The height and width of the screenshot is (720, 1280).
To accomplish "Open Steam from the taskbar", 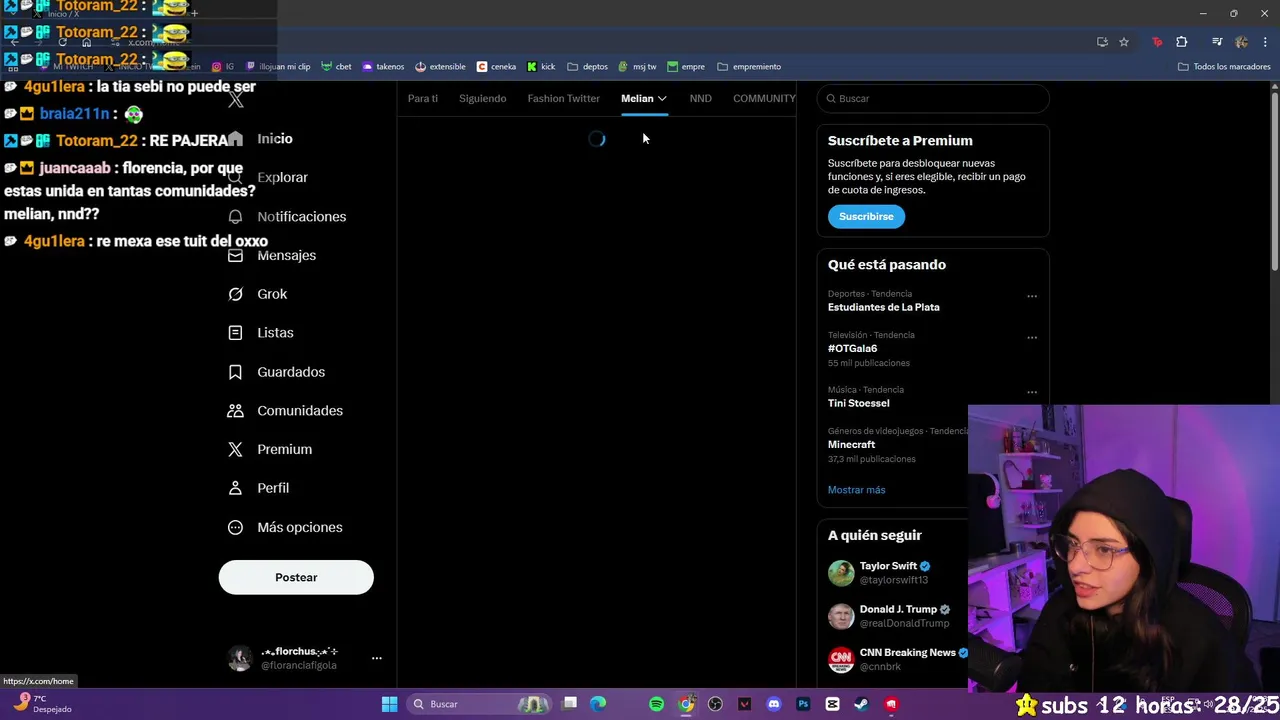I will 861,704.
